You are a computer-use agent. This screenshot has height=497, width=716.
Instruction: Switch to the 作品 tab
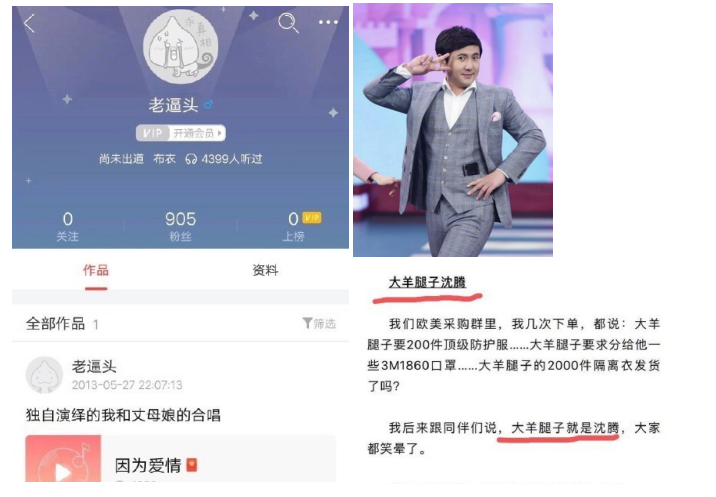pyautogui.click(x=96, y=270)
